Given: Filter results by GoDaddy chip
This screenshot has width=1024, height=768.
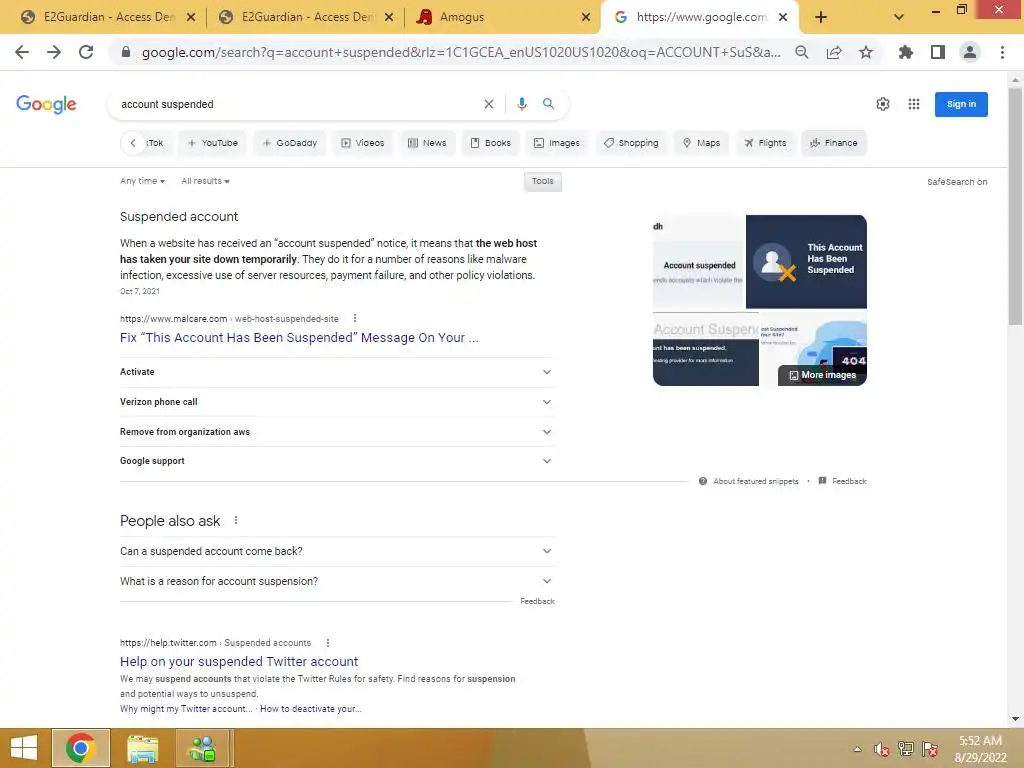Looking at the screenshot, I should pos(289,143).
